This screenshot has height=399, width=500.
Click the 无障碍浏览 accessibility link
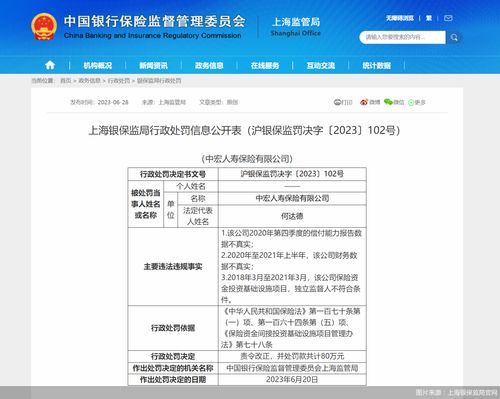click(400, 18)
